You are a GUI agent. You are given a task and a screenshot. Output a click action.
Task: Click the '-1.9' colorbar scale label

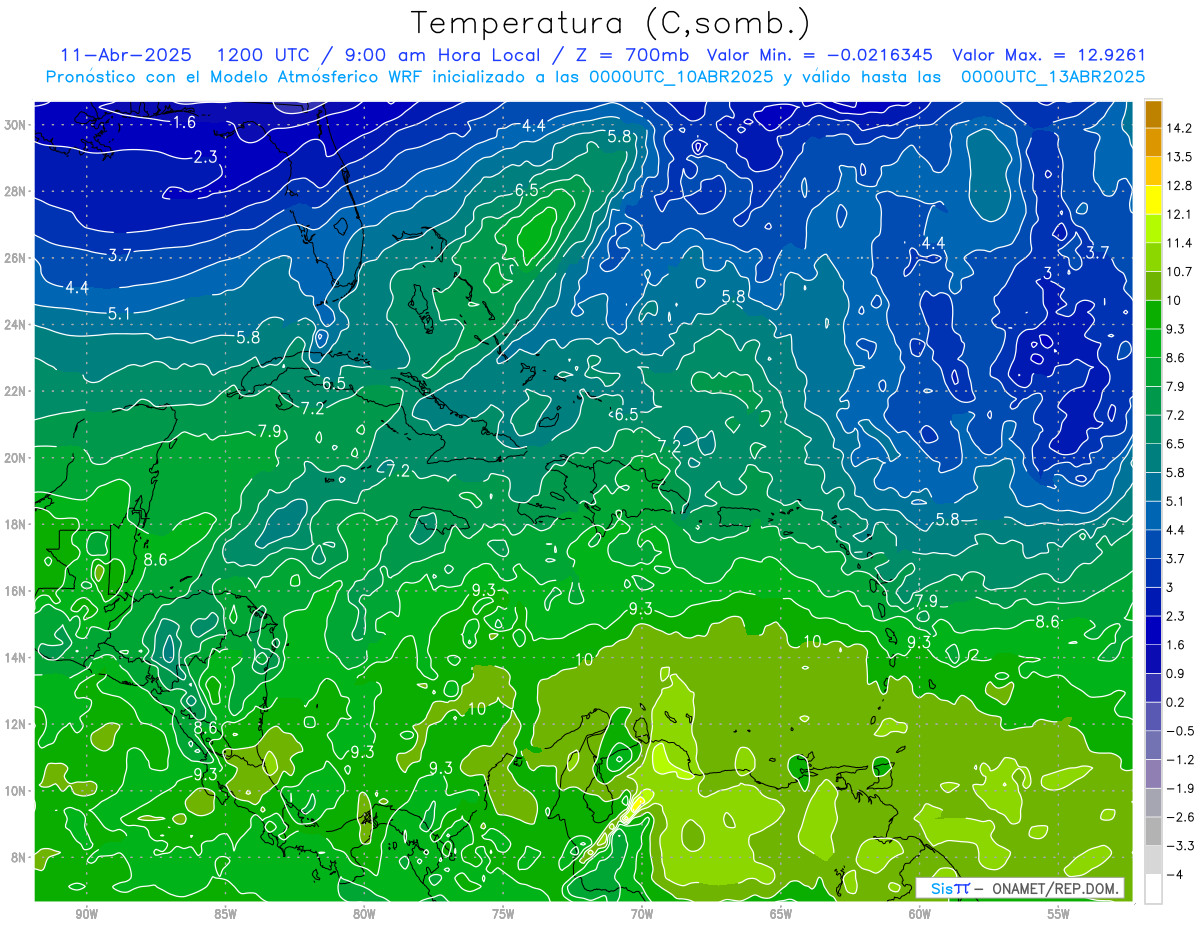[1181, 788]
